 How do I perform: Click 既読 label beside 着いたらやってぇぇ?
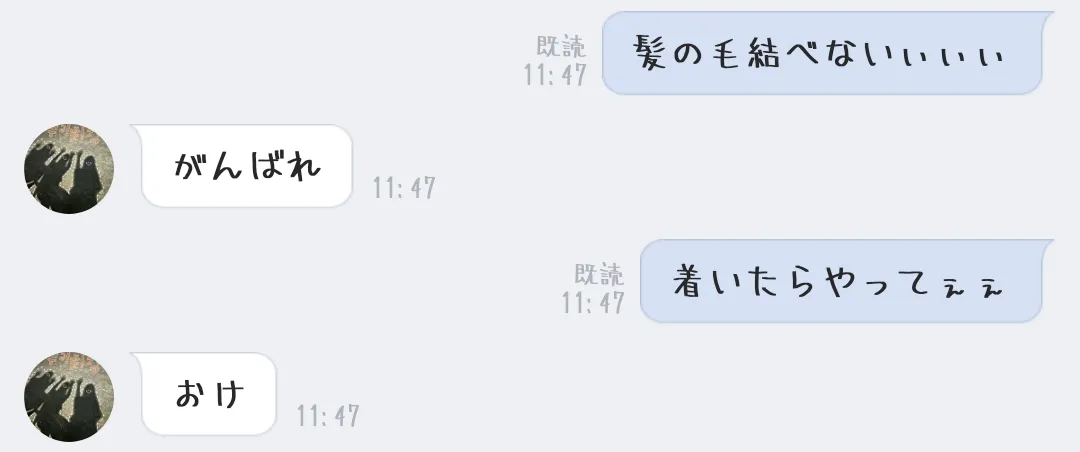click(x=600, y=274)
